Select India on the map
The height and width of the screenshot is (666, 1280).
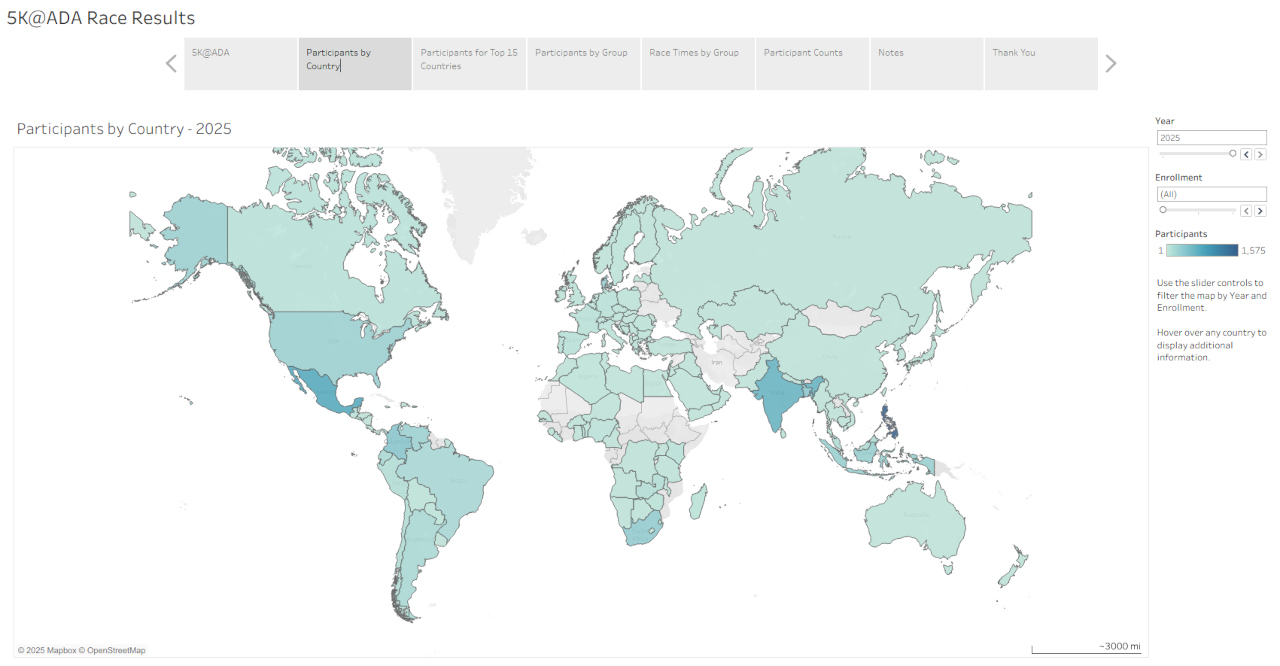pos(775,395)
